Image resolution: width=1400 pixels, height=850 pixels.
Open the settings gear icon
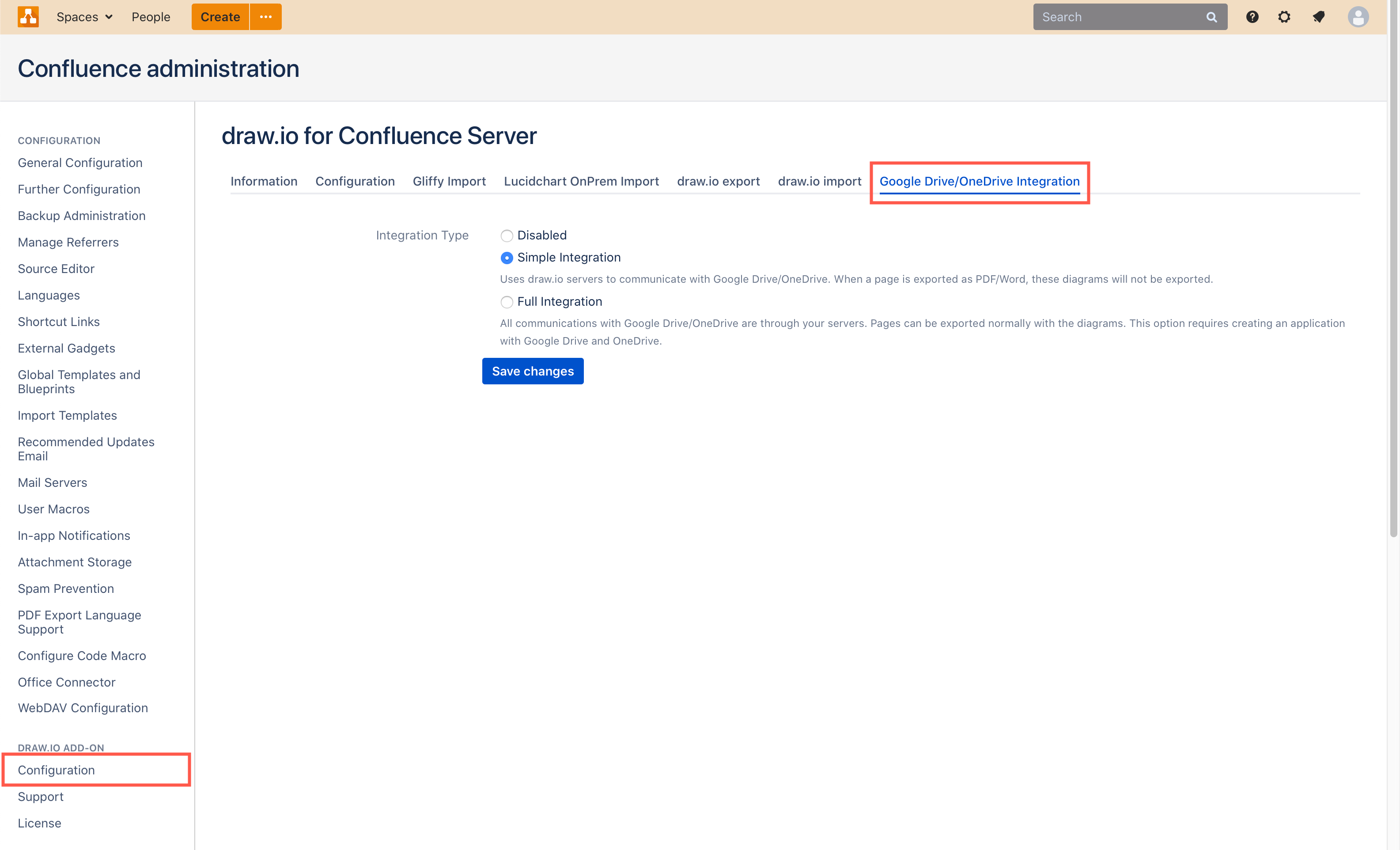(1285, 16)
